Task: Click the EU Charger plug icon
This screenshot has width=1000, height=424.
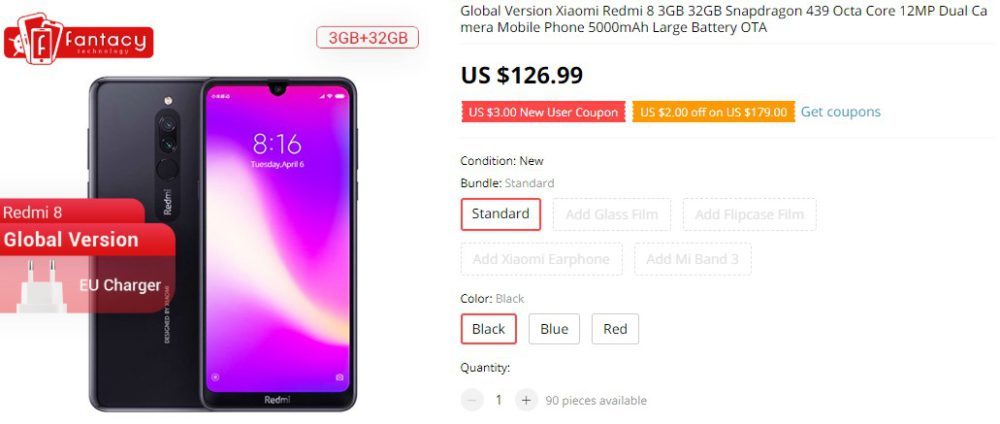Action: click(x=40, y=288)
